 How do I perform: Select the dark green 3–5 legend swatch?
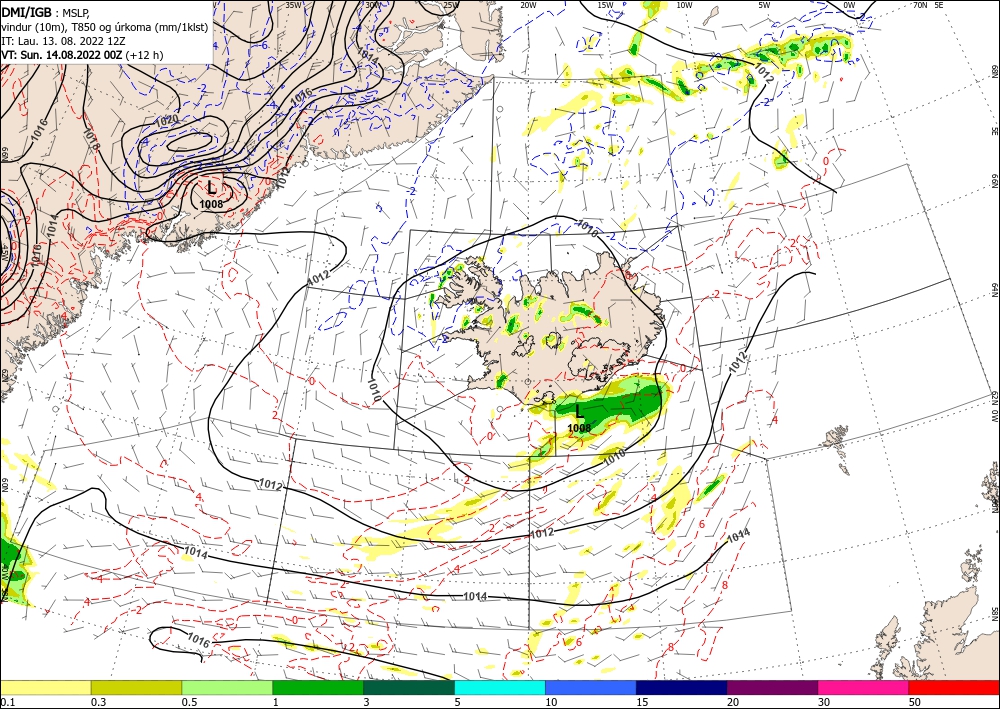(x=409, y=687)
